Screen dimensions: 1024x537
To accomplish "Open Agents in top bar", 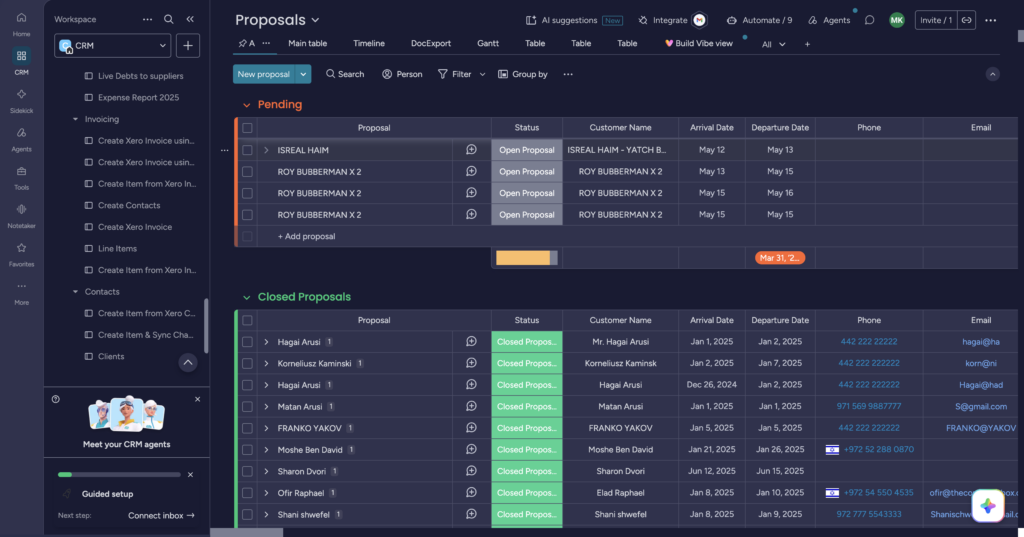I will tap(829, 20).
